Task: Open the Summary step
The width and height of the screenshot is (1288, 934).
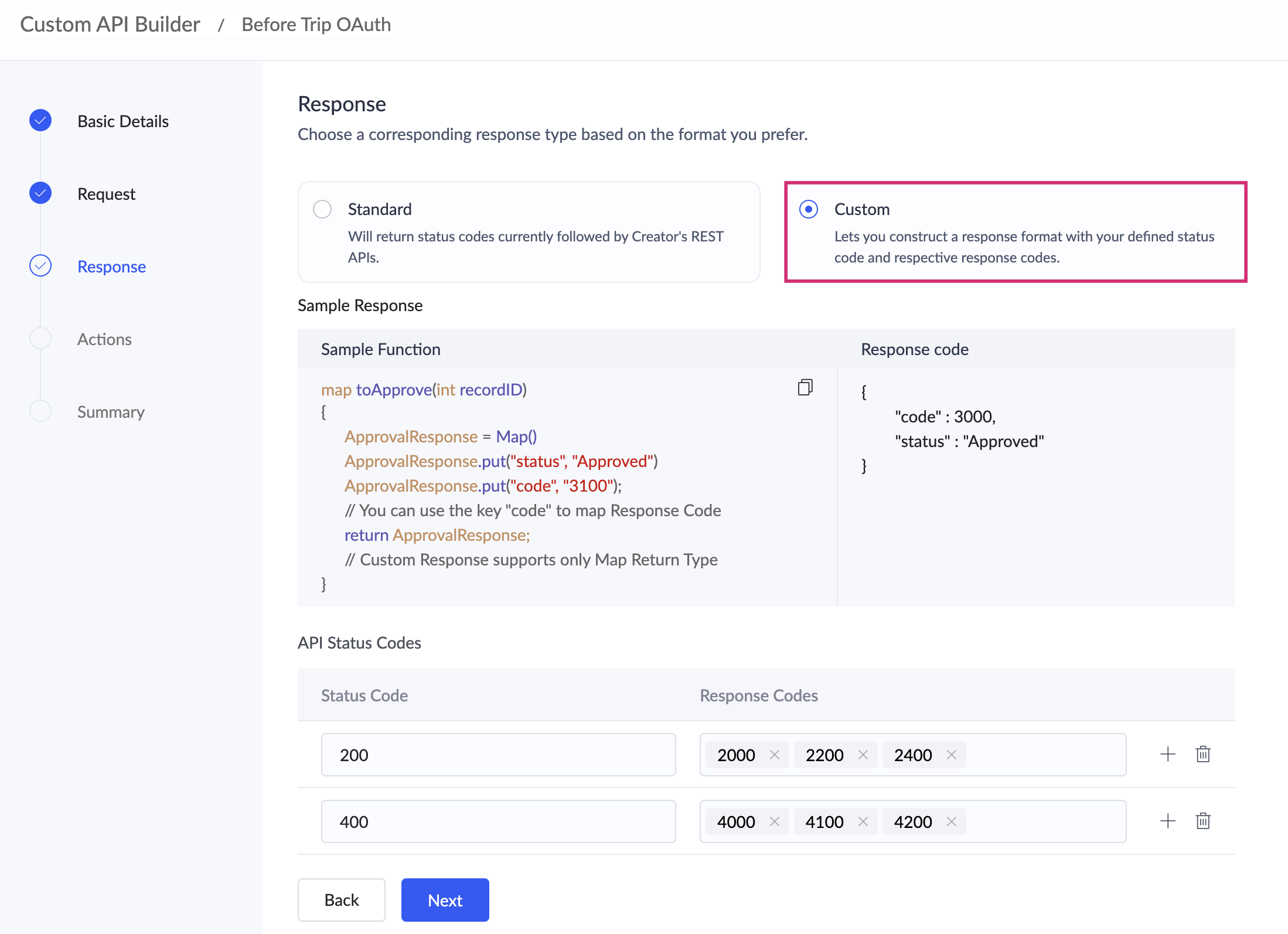Action: pyautogui.click(x=111, y=412)
